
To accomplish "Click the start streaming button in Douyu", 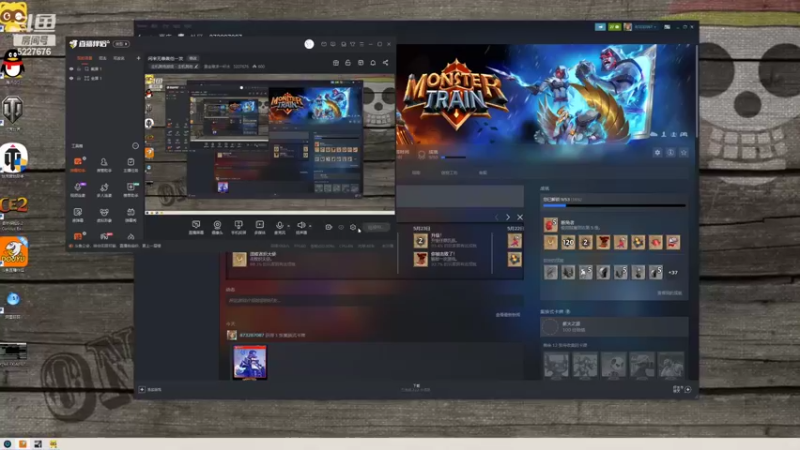I will 376,227.
